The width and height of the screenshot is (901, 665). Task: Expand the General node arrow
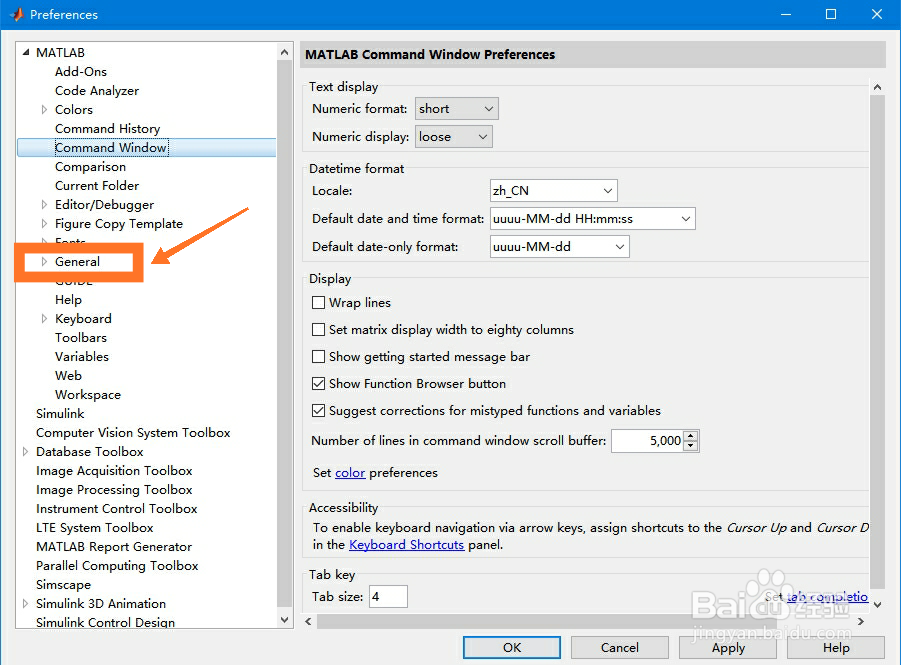click(x=44, y=262)
